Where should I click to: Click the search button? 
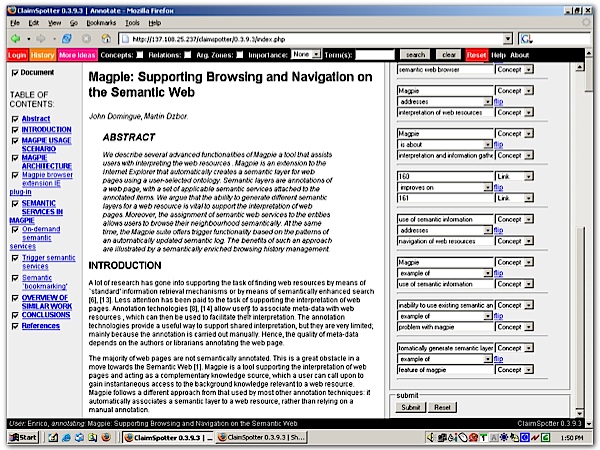[x=416, y=55]
